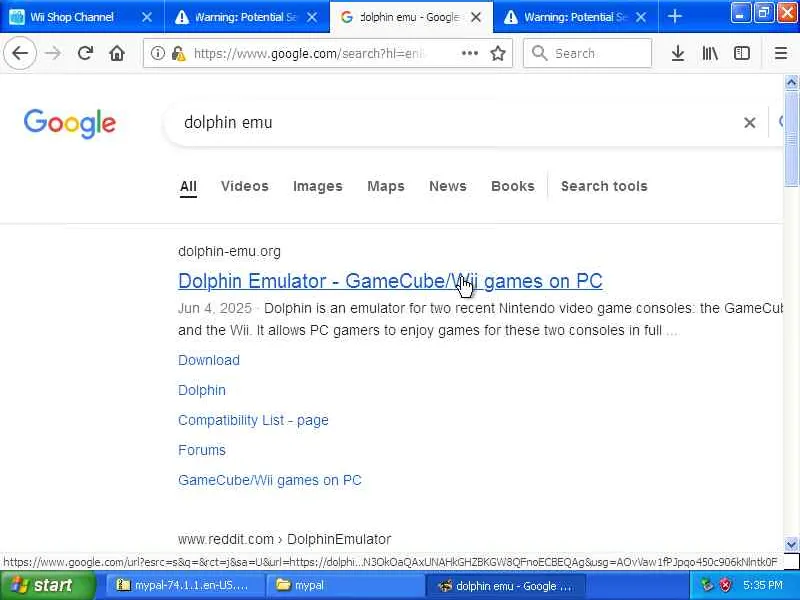Image resolution: width=800 pixels, height=600 pixels.
Task: Reload the current page
Action: [85, 53]
